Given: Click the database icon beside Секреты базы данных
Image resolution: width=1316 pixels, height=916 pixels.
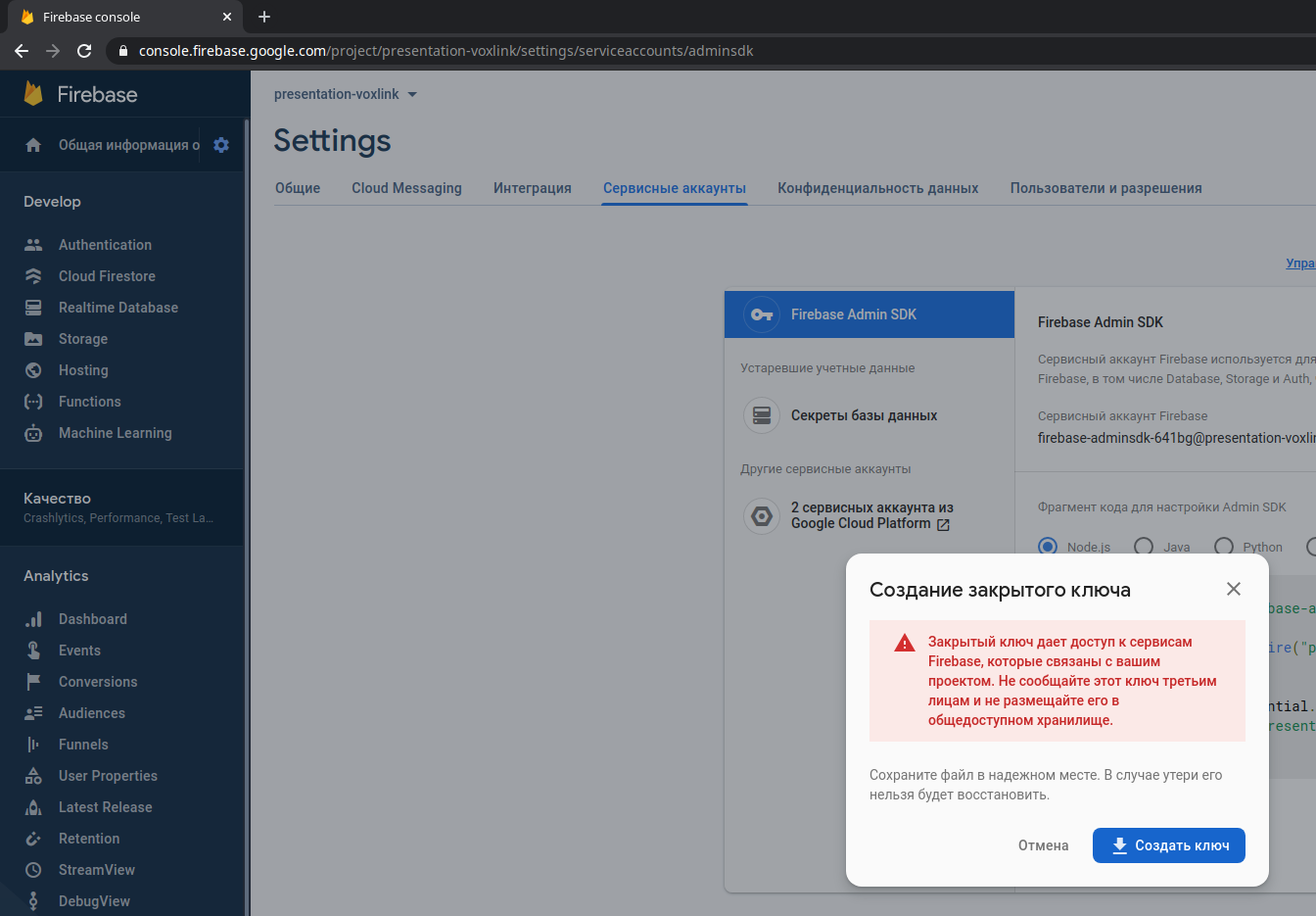Looking at the screenshot, I should [x=762, y=415].
